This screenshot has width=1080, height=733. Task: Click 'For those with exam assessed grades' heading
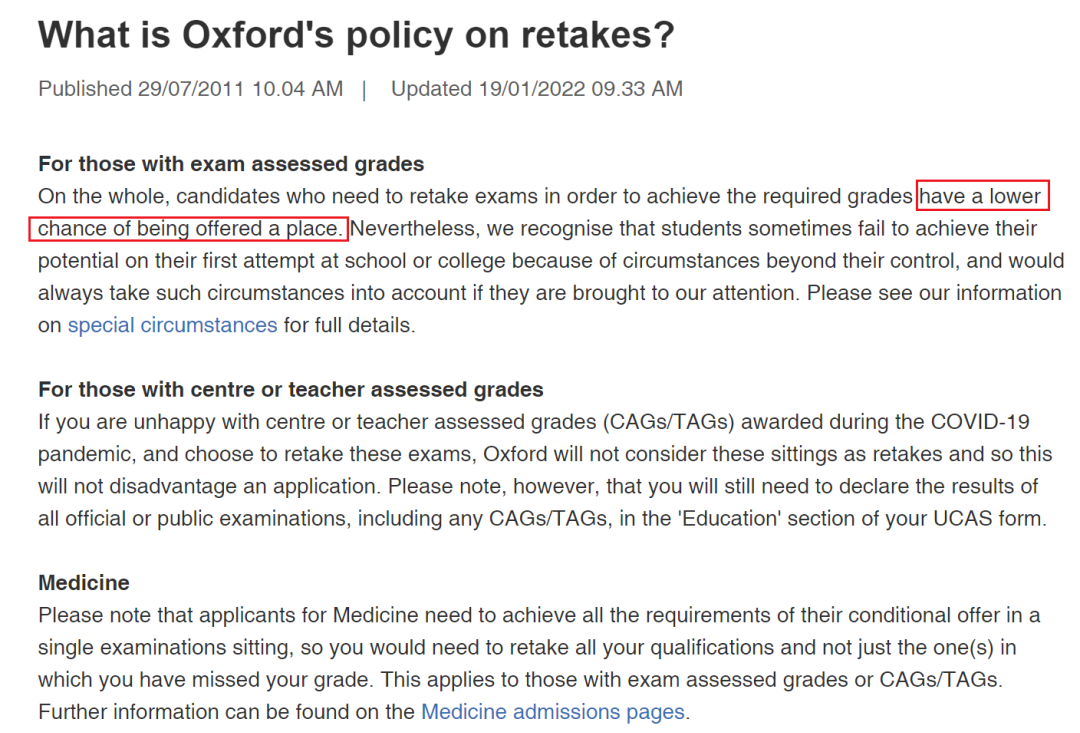pos(231,164)
